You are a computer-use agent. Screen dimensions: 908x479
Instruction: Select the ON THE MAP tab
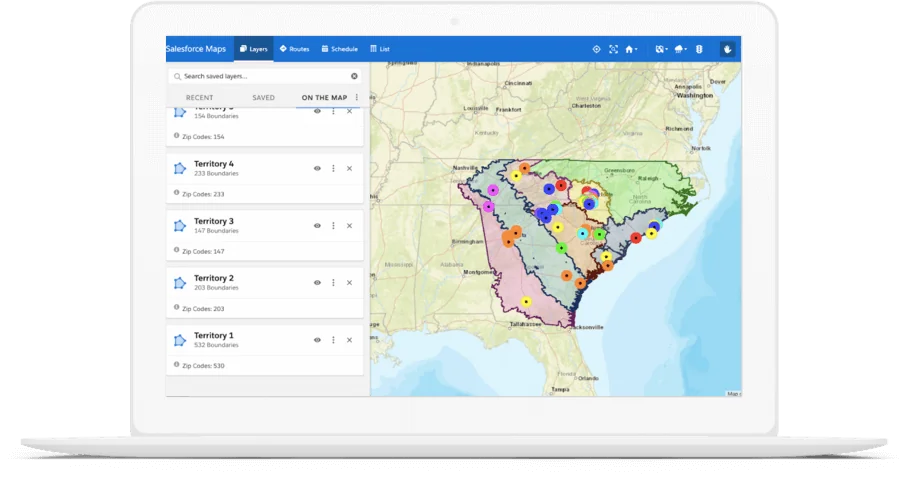(324, 98)
